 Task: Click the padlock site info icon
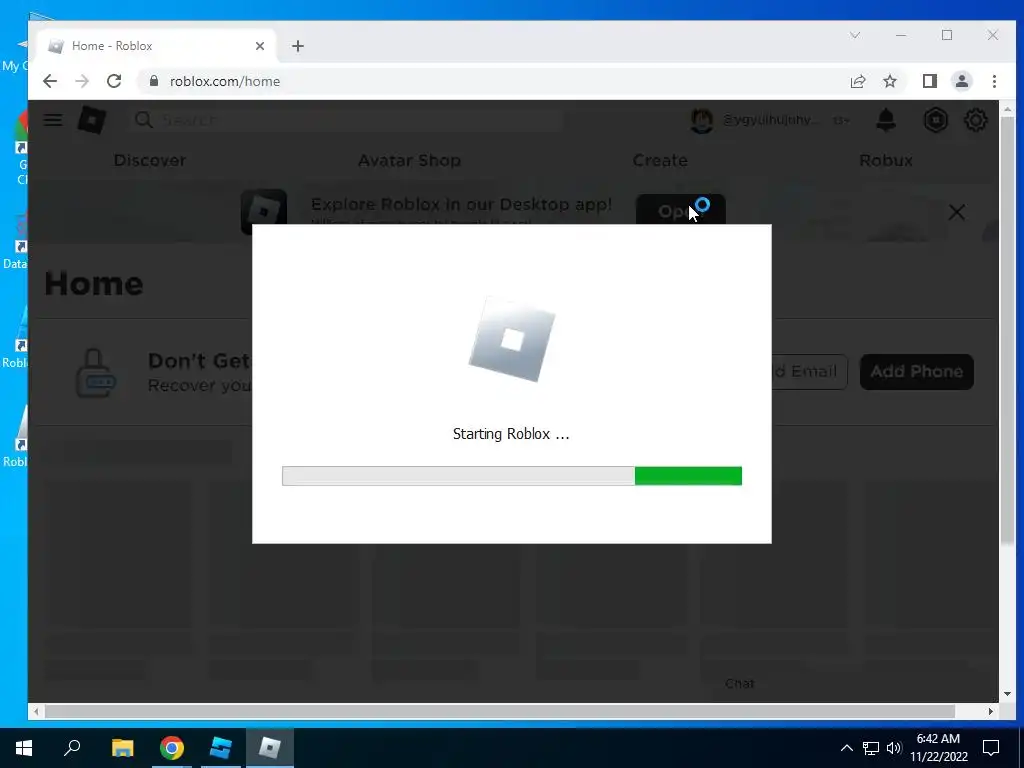pos(153,81)
